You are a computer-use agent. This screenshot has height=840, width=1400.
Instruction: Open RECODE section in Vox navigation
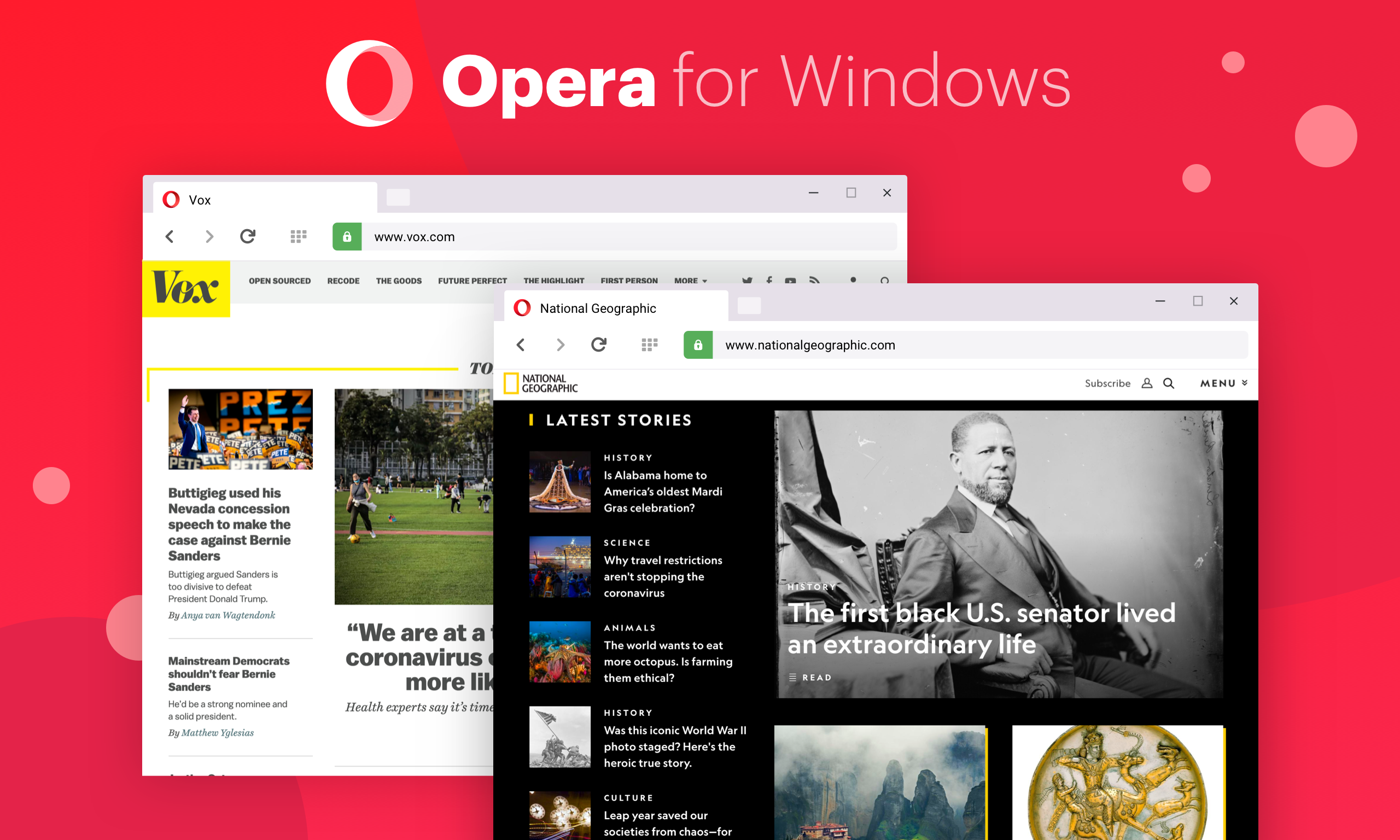pos(343,281)
